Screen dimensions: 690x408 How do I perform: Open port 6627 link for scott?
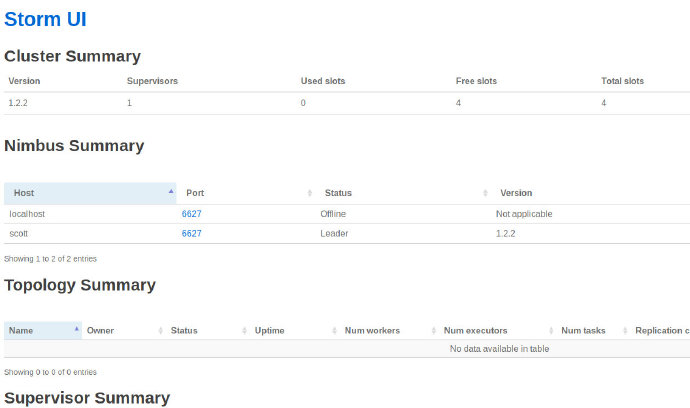pyautogui.click(x=191, y=233)
